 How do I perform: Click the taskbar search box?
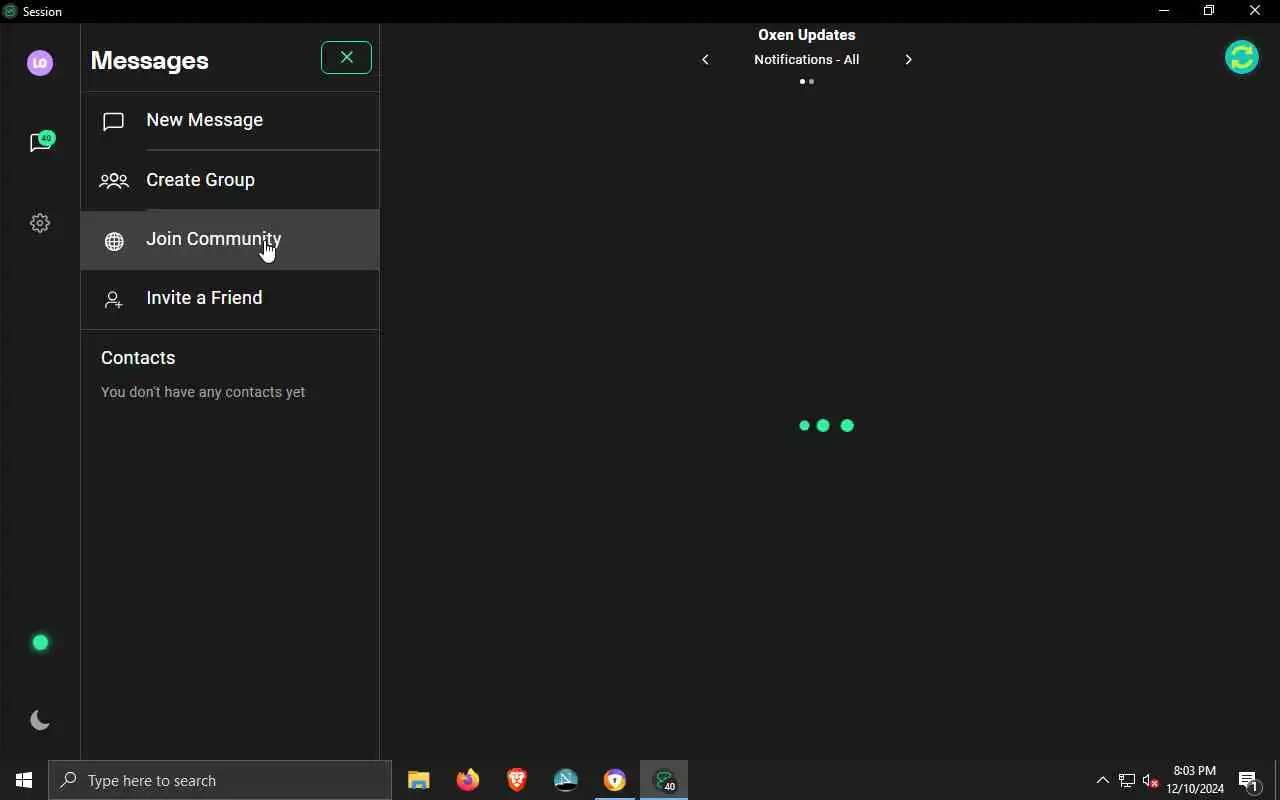pyautogui.click(x=220, y=780)
